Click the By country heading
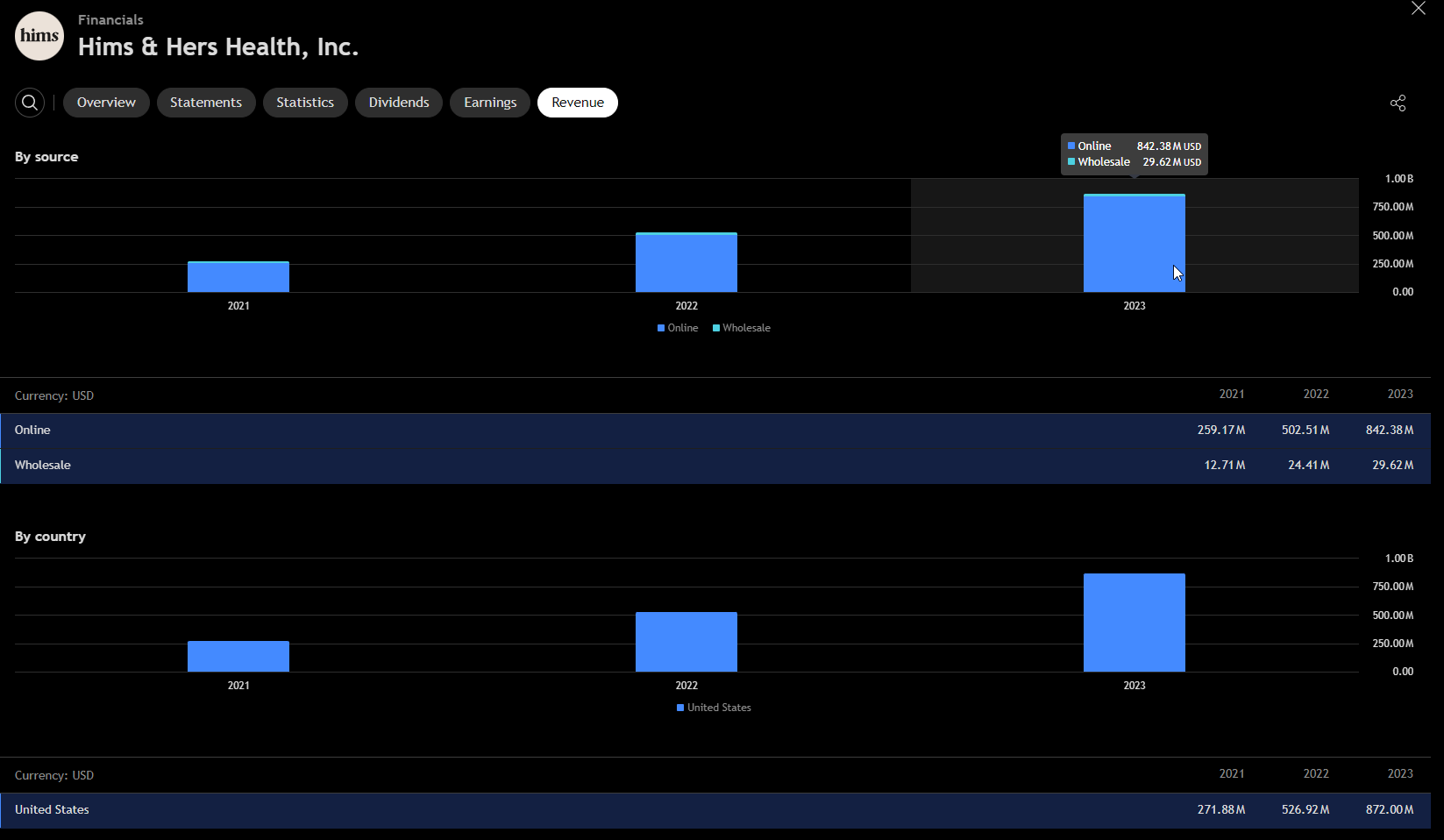Image resolution: width=1444 pixels, height=840 pixels. pos(50,537)
